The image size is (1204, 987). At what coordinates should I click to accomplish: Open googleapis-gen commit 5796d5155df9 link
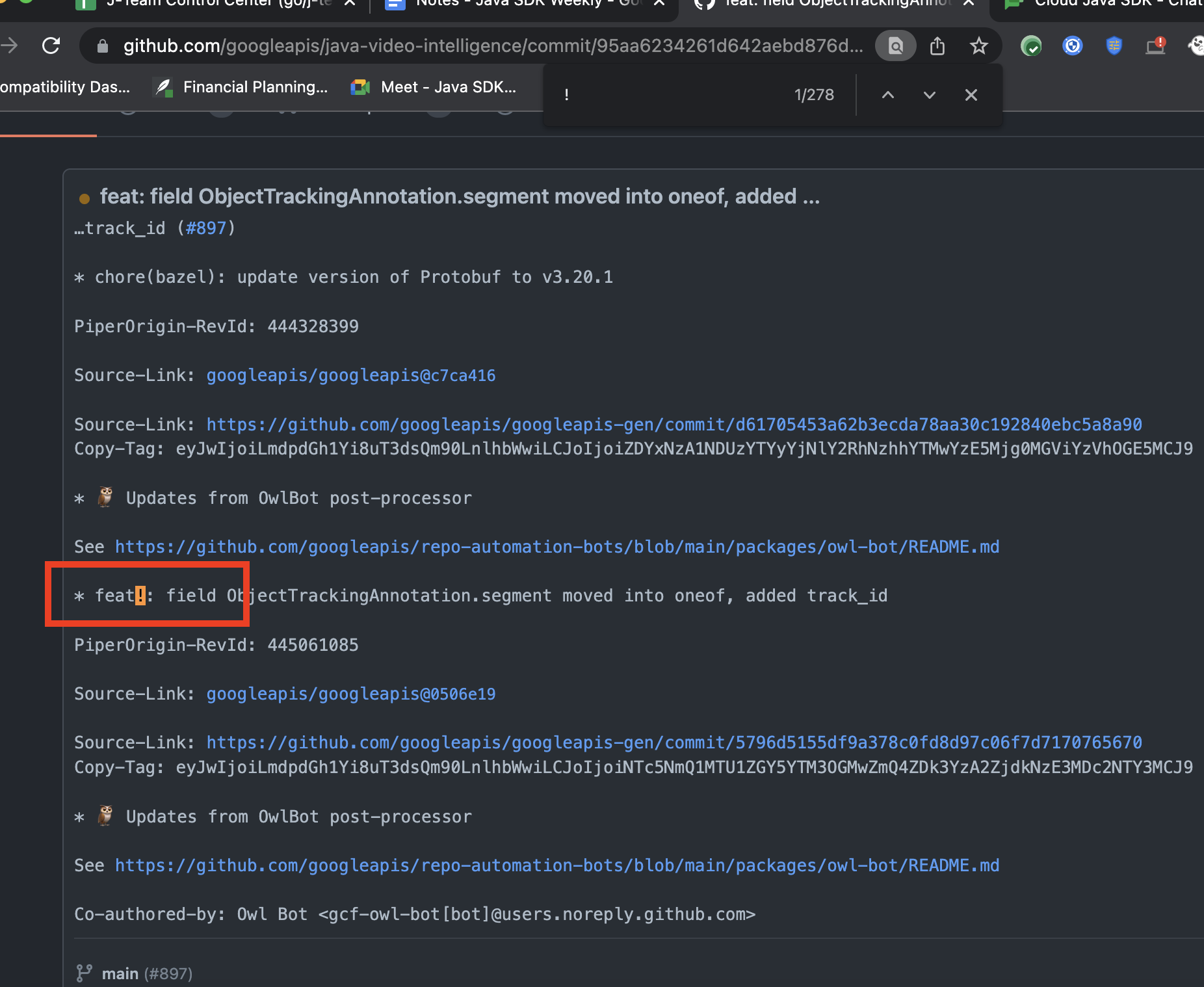674,743
